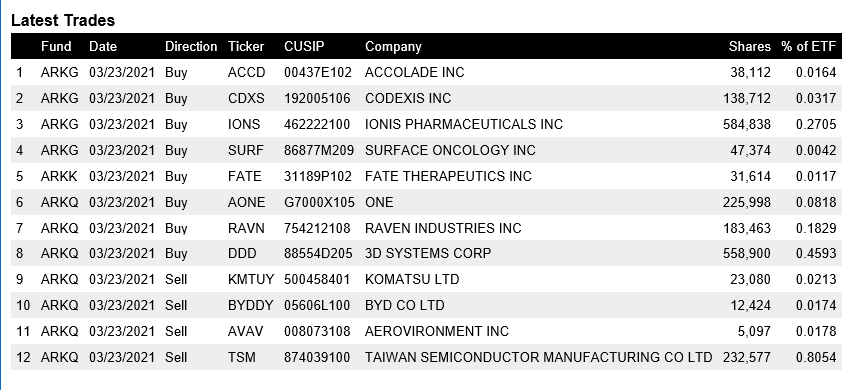Click the Date column header

[103, 46]
